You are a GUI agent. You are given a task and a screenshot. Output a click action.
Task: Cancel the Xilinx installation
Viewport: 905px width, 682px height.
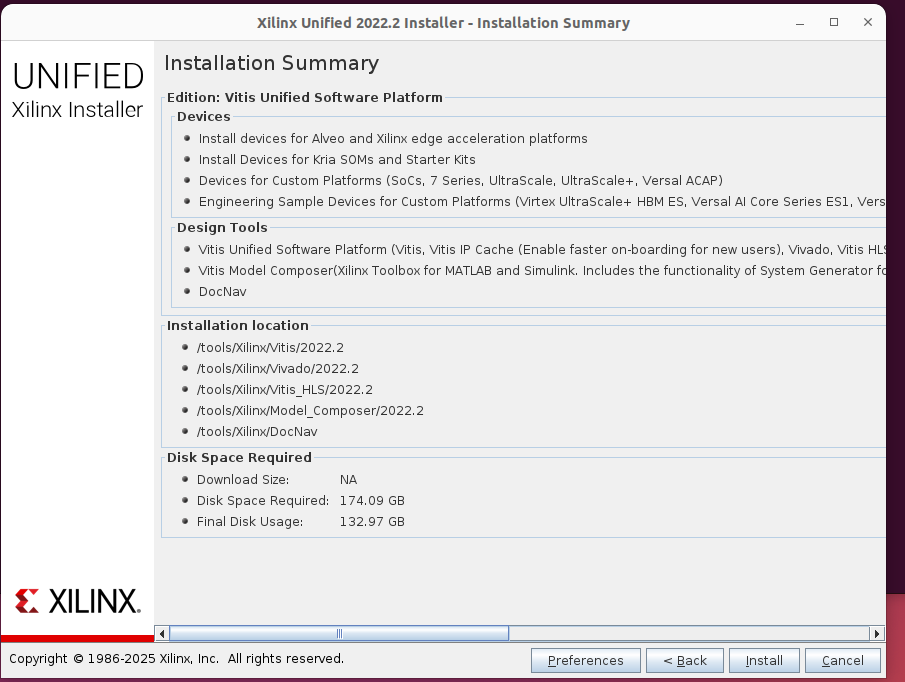click(843, 660)
